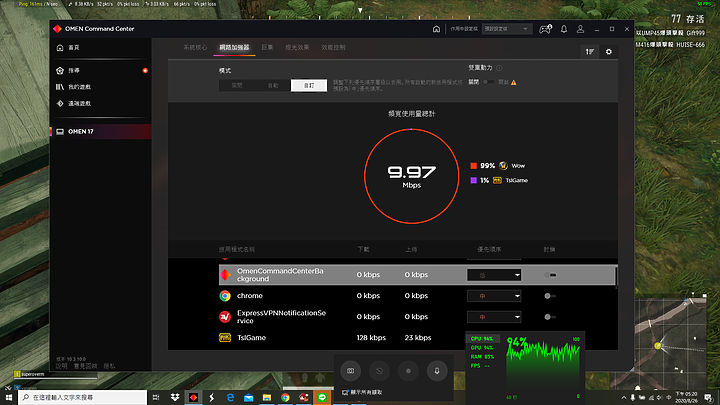Screen dimensions: 720x405
Task: Select the 自訂 custom mode option
Action: [x=309, y=85]
